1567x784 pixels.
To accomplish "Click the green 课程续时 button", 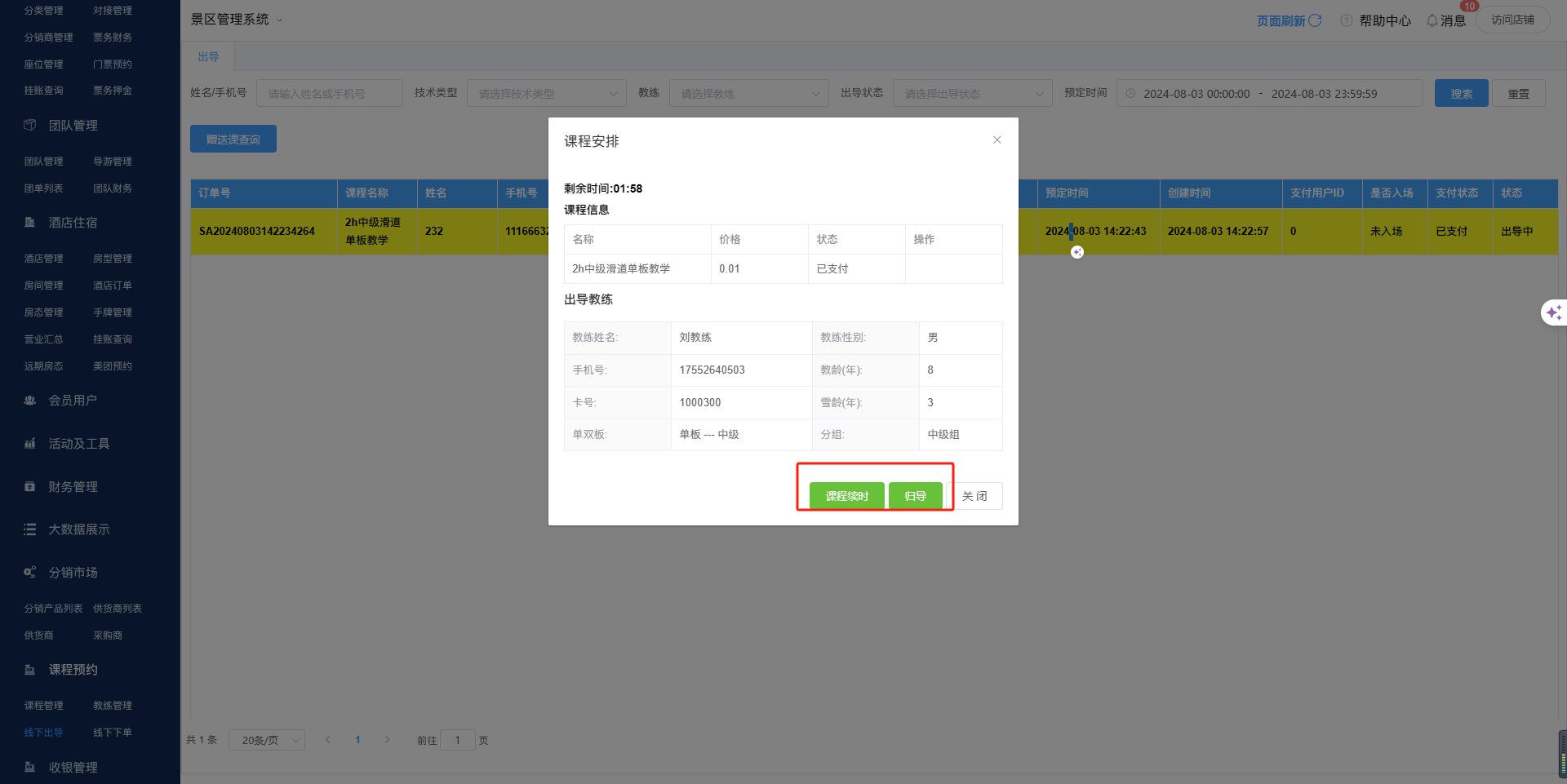I will [x=846, y=496].
